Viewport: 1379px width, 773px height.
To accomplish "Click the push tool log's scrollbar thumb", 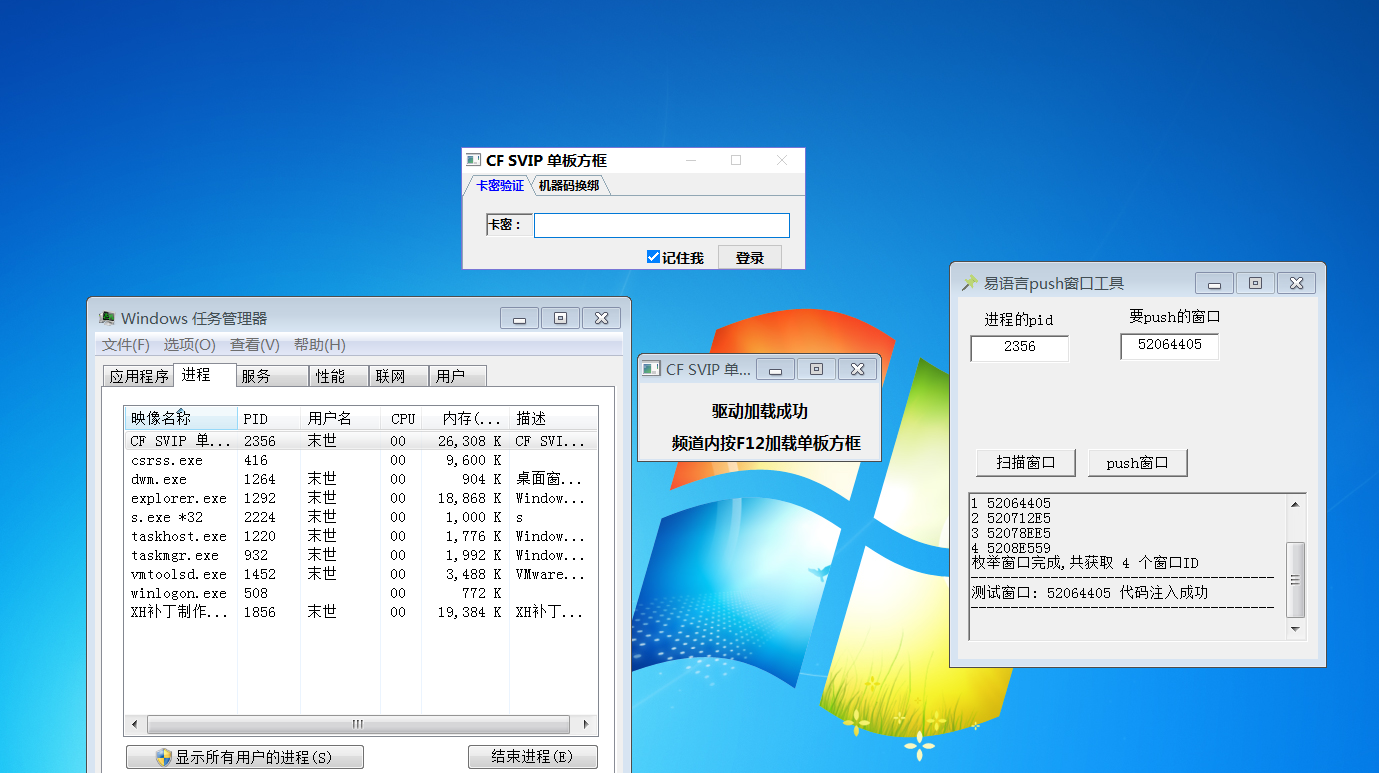I will pos(1296,579).
